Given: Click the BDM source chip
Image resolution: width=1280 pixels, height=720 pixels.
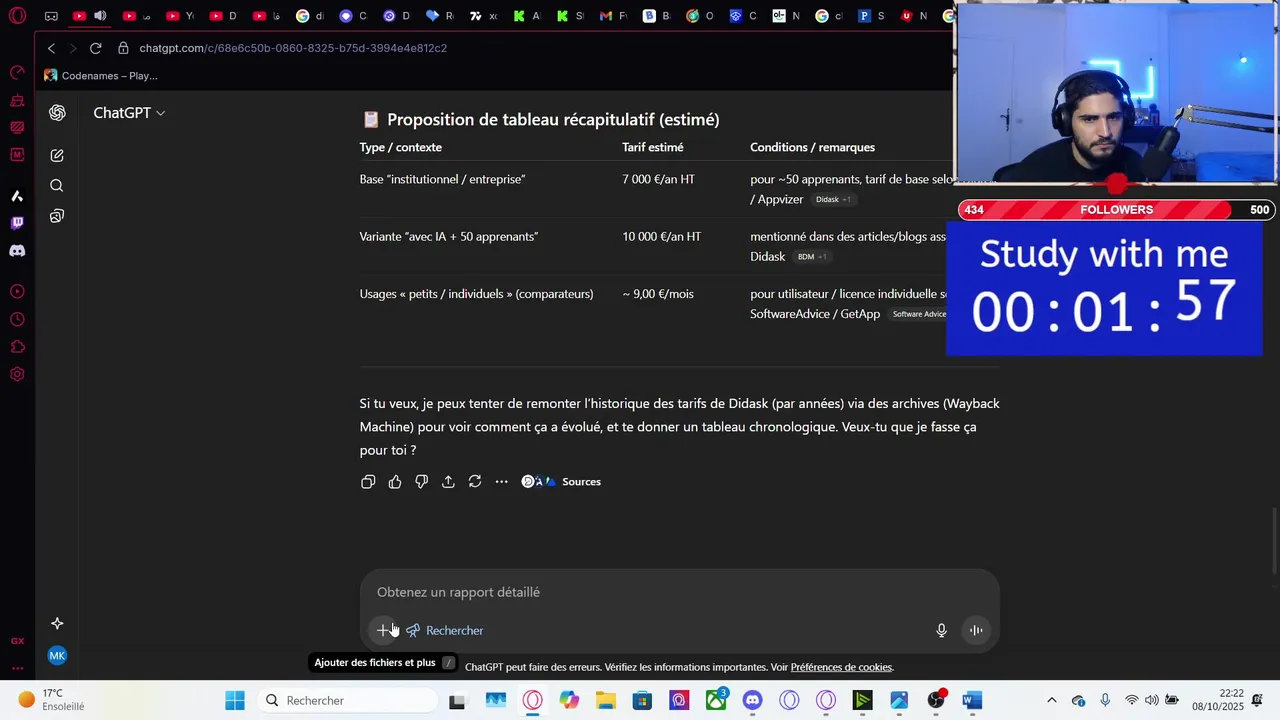Looking at the screenshot, I should click(811, 257).
